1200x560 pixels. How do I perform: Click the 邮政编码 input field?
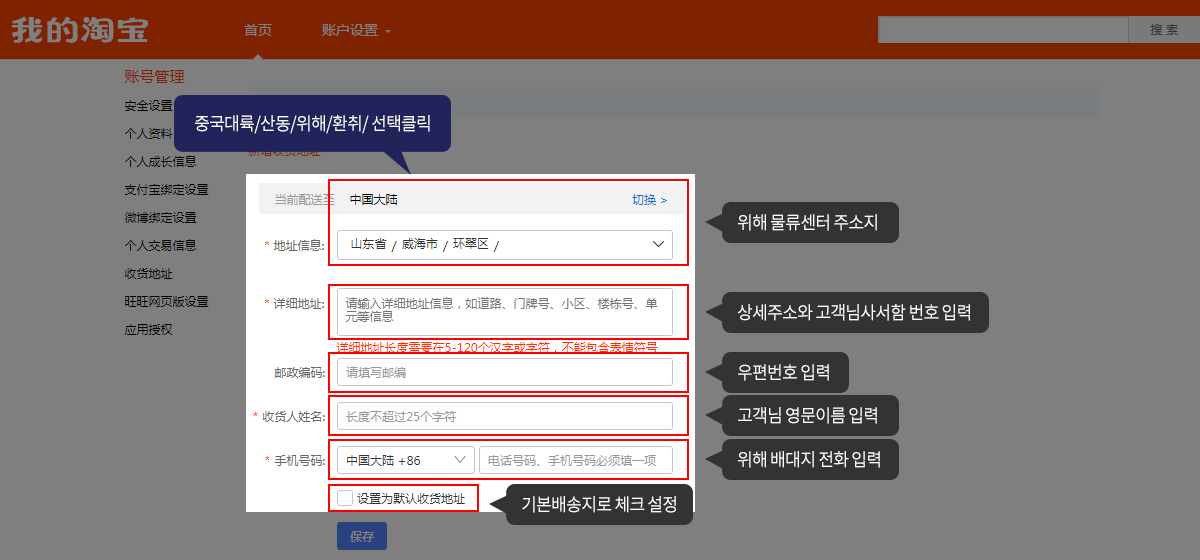pyautogui.click(x=505, y=372)
